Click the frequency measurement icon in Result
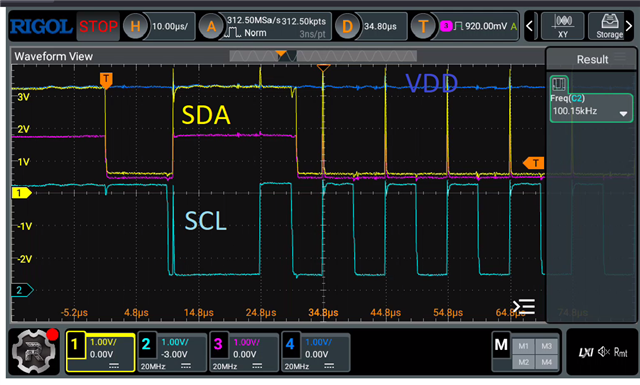Viewport: 640px width, 385px height. coord(559,85)
